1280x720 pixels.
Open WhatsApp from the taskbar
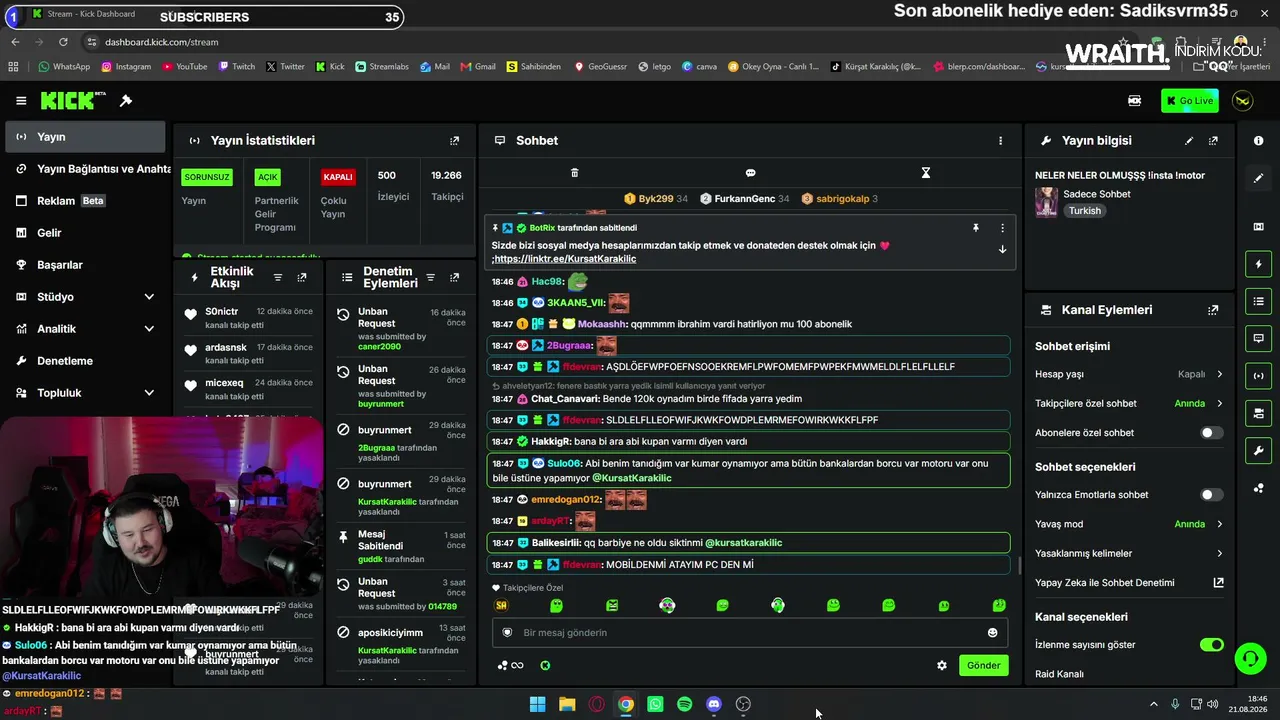point(655,704)
